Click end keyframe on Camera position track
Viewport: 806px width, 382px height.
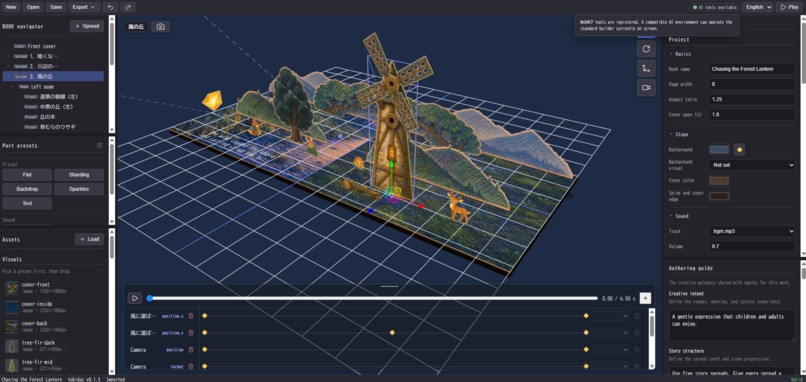tap(586, 350)
